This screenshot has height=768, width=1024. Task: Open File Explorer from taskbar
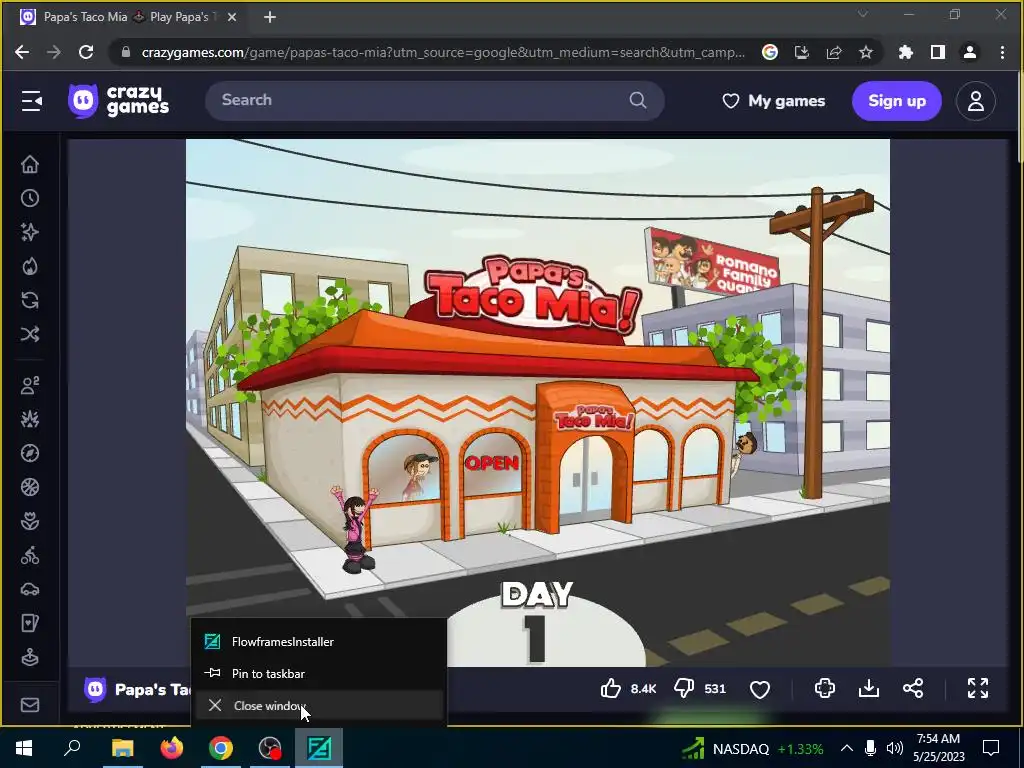[x=122, y=748]
